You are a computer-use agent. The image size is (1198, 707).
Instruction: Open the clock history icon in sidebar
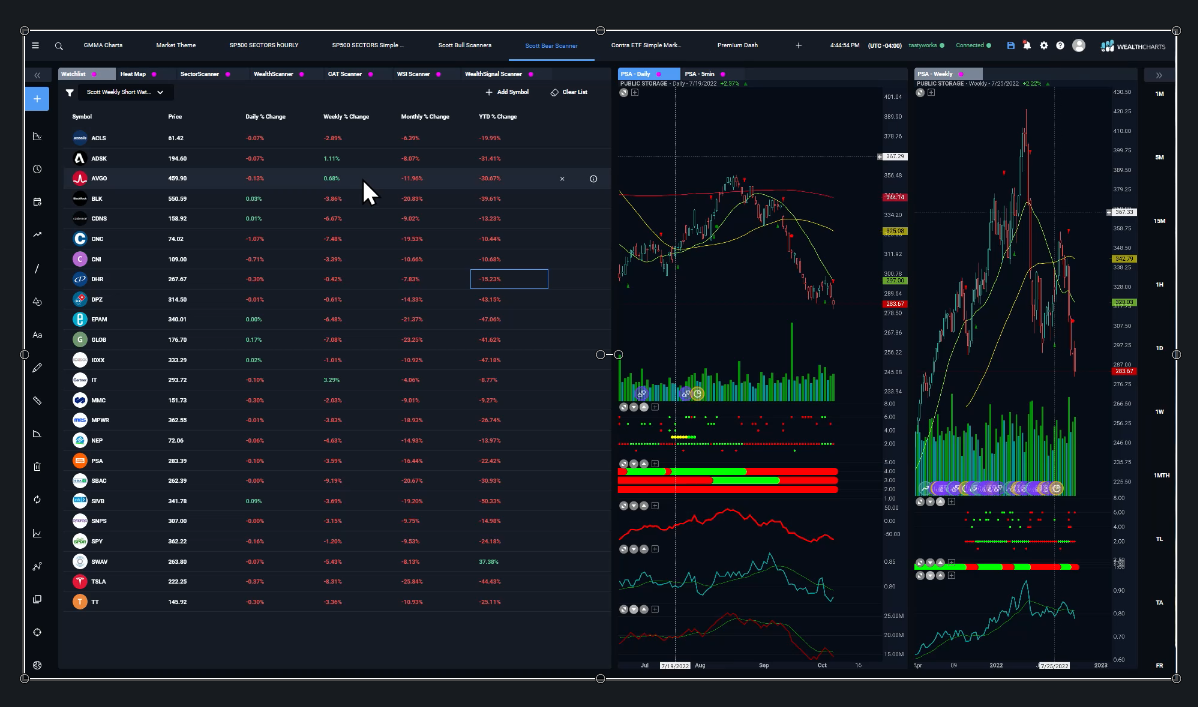pos(37,169)
